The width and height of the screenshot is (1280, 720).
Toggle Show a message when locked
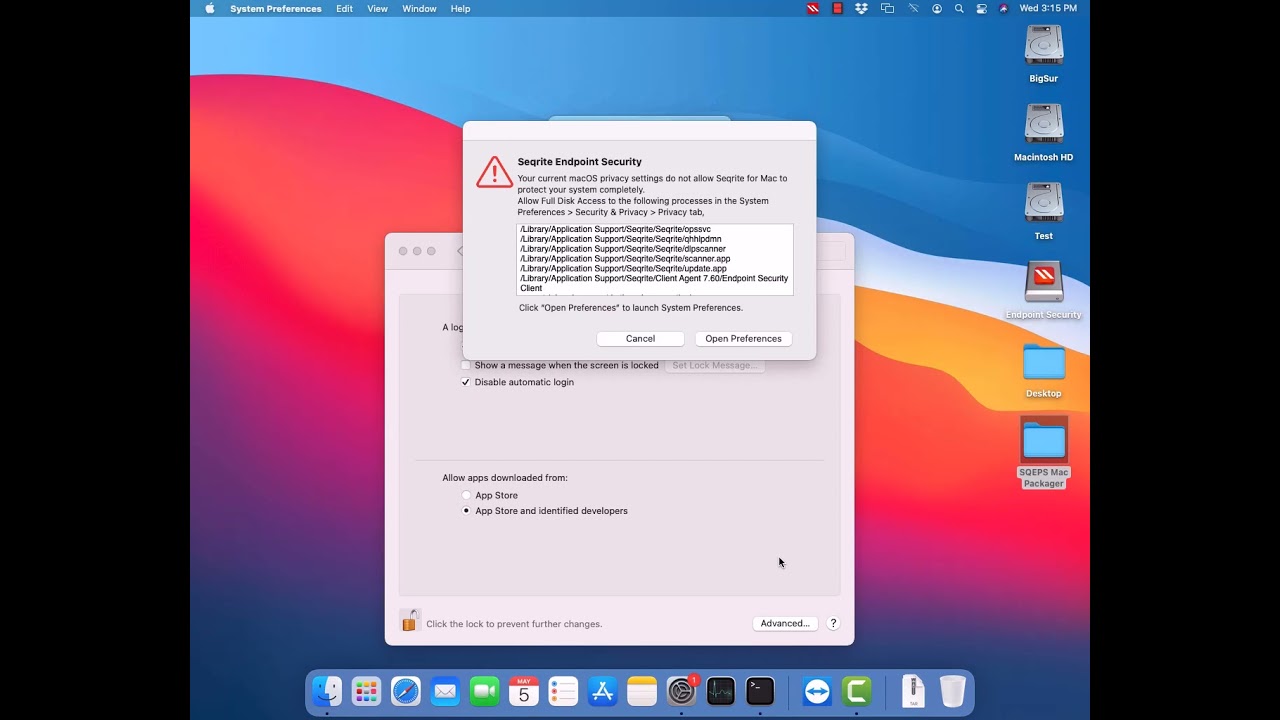[466, 366]
